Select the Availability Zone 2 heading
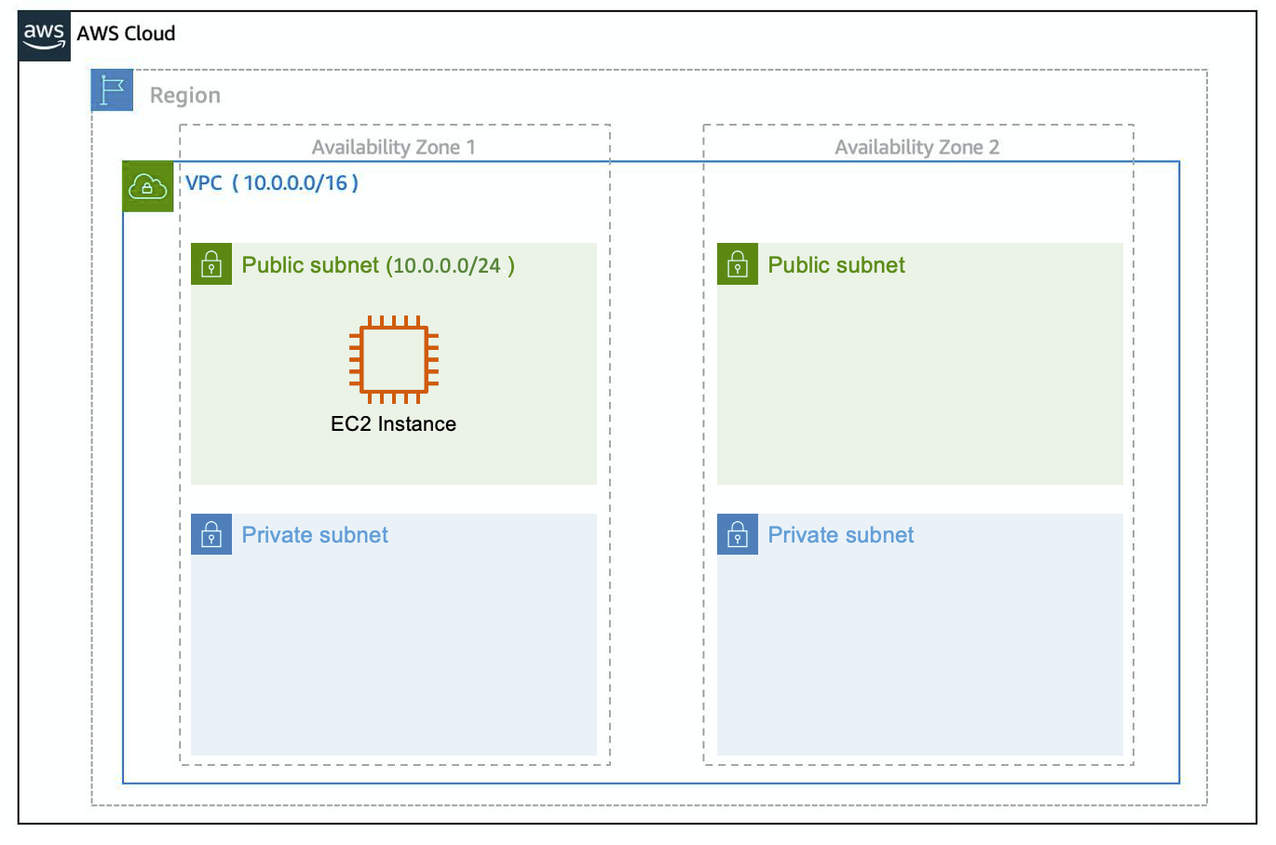Image resolution: width=1276 pixels, height=845 pixels. click(x=917, y=147)
